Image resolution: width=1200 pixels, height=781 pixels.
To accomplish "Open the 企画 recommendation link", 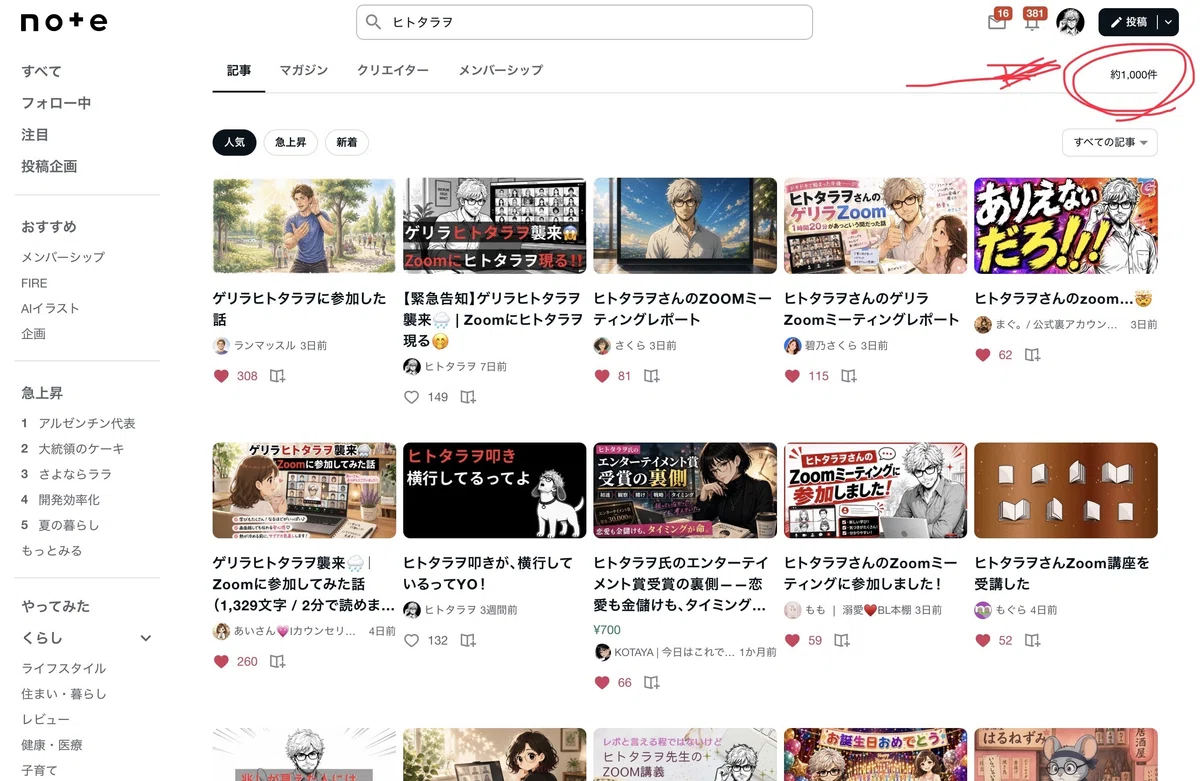I will [33, 334].
